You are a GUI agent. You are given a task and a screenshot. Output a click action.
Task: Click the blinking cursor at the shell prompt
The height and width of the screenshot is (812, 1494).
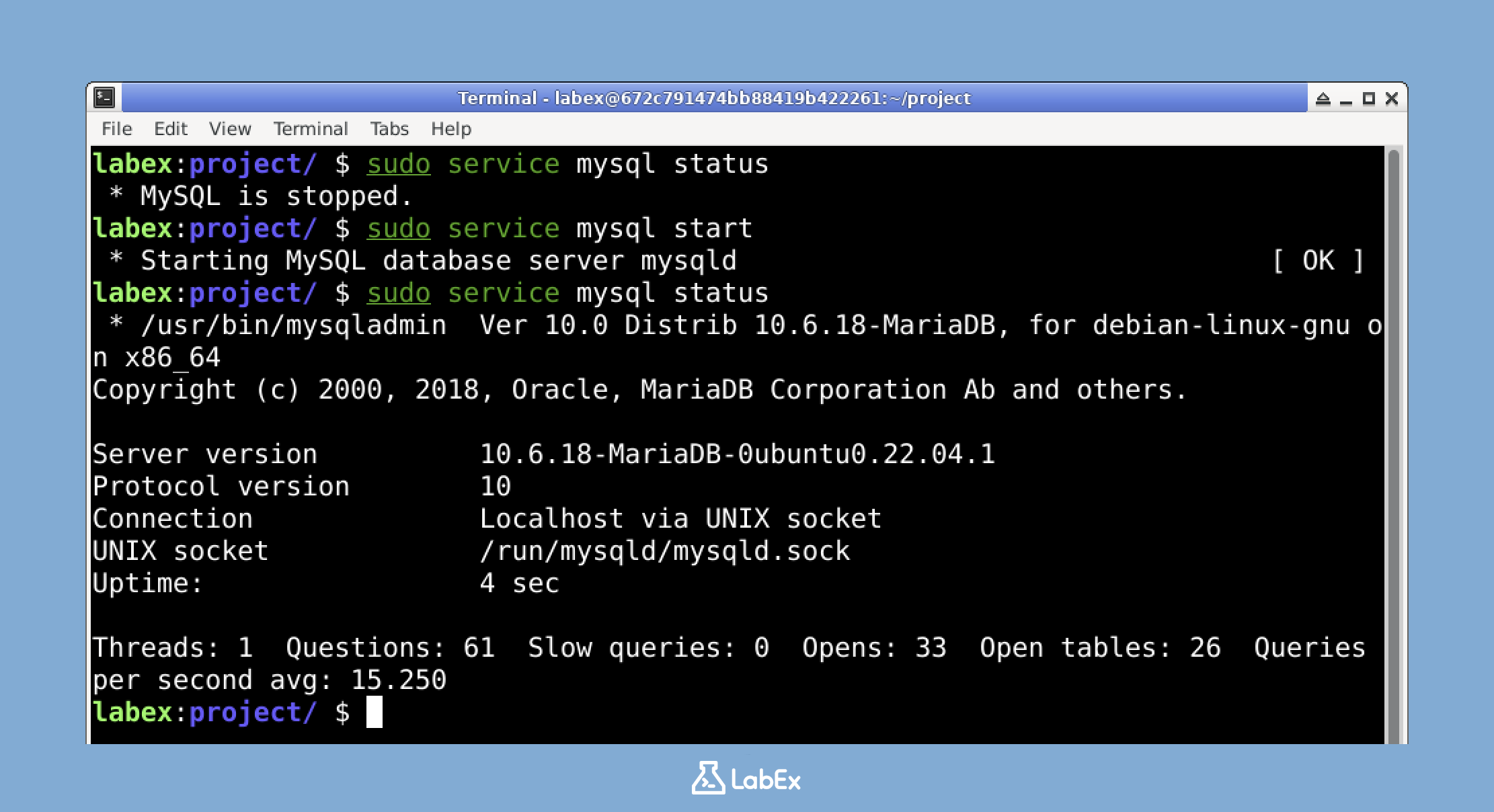coord(375,713)
